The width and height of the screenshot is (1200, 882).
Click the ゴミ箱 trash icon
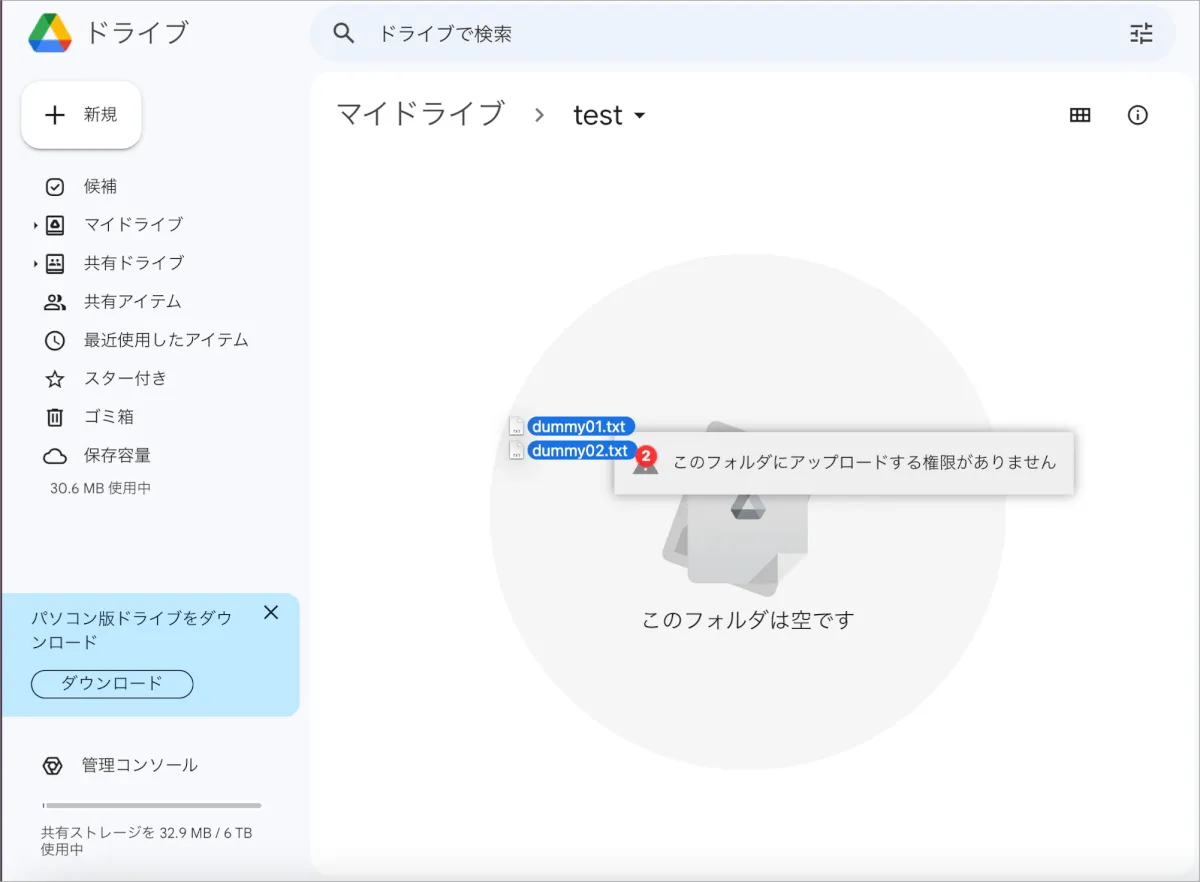[55, 417]
